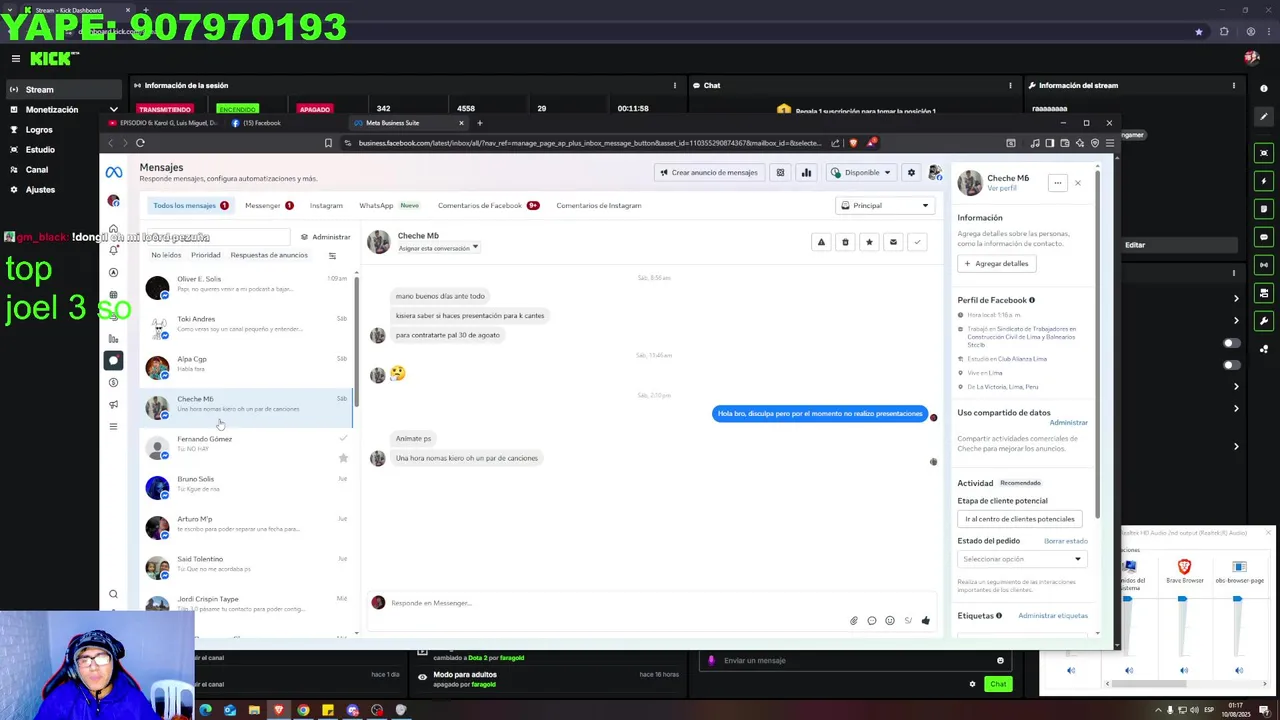The image size is (1280, 720).
Task: Open Seleccionar opción order status dropdown
Action: pyautogui.click(x=1021, y=559)
